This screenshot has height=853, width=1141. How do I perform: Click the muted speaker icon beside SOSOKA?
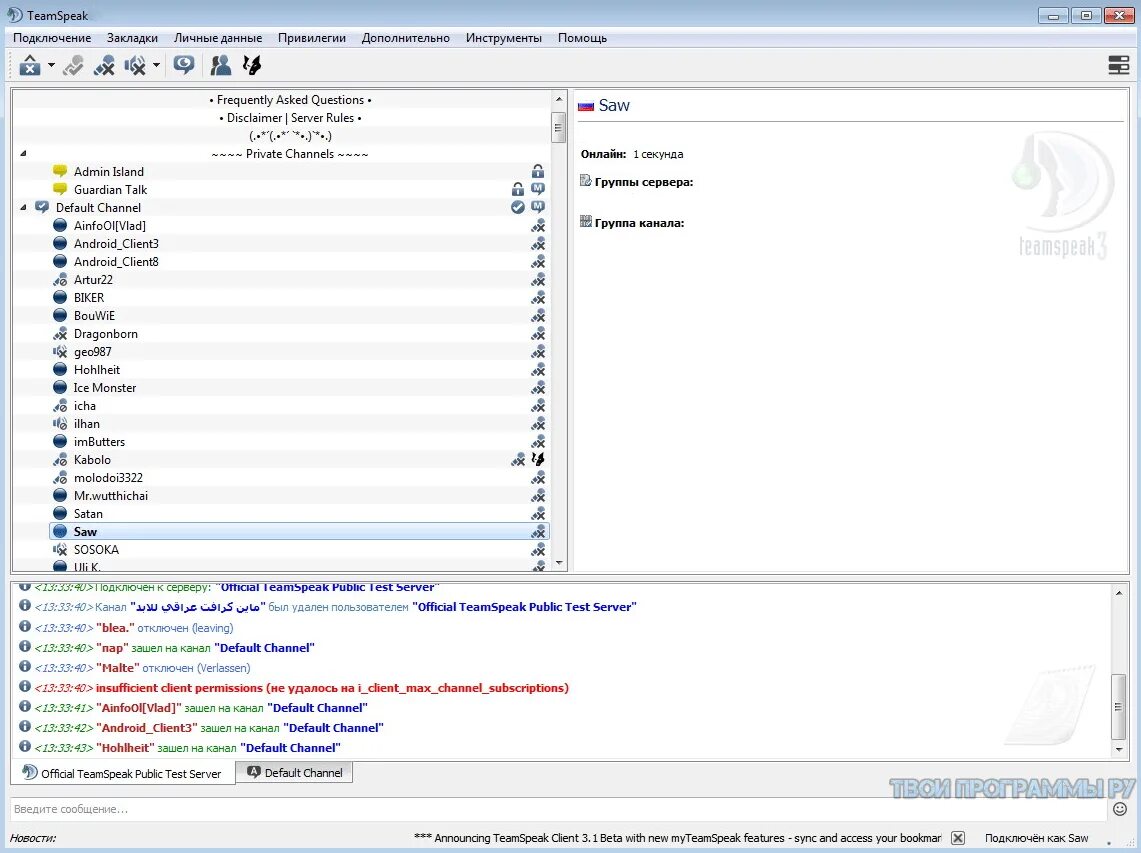[60, 550]
